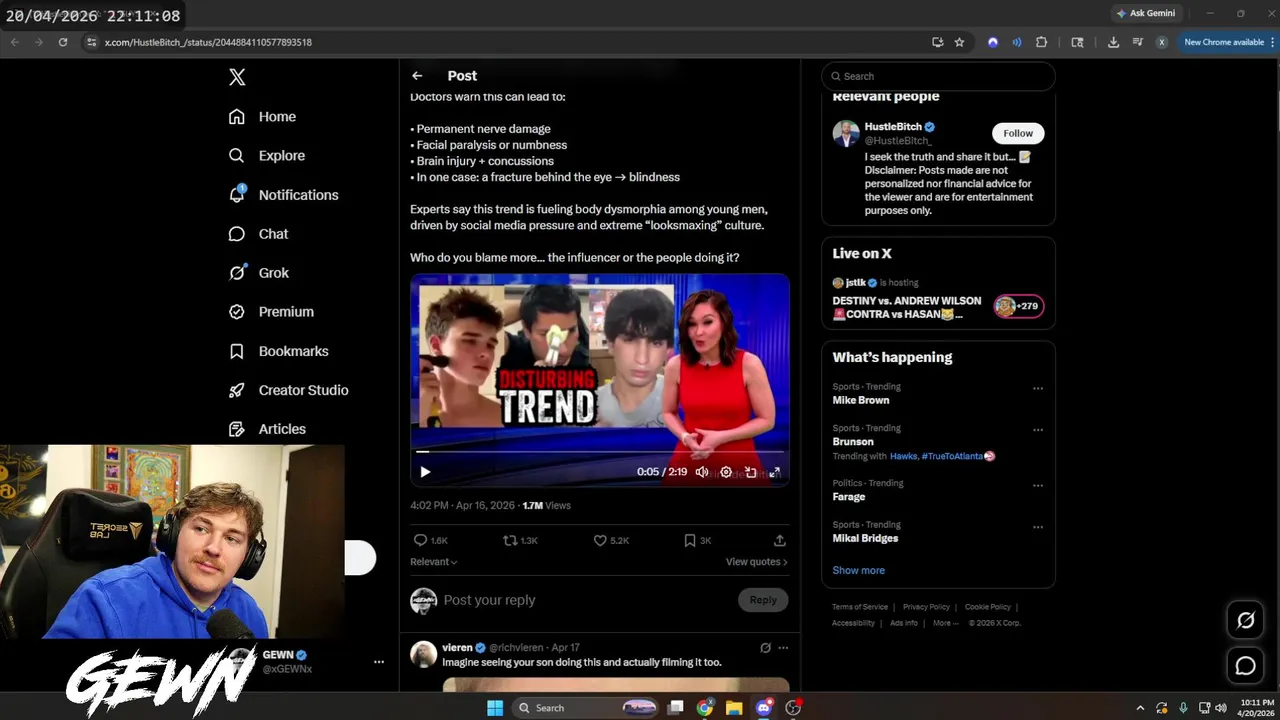
Task: Open File Explorer from the taskbar
Action: point(734,708)
